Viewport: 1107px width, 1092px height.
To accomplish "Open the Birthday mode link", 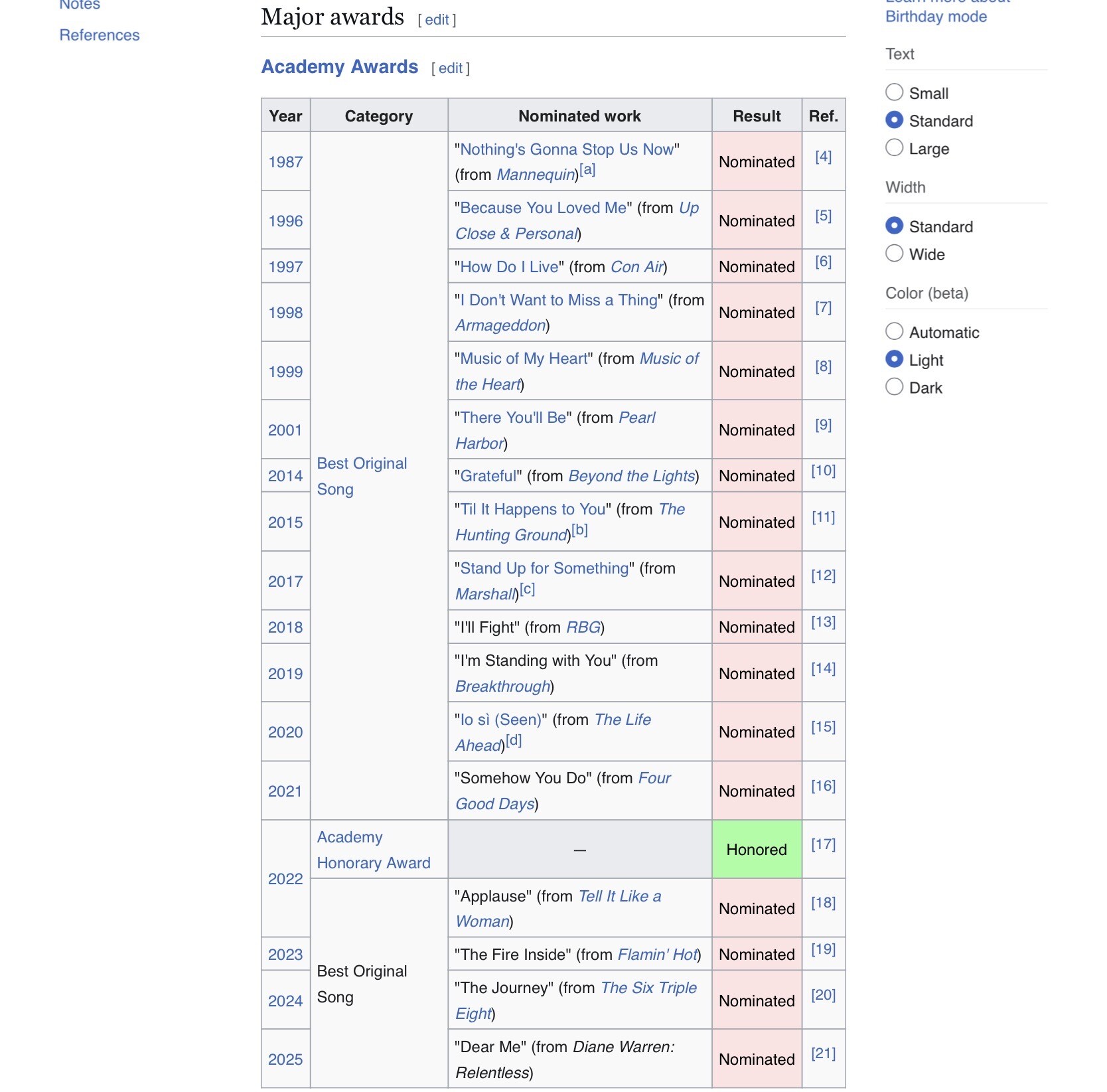I will pos(936,17).
